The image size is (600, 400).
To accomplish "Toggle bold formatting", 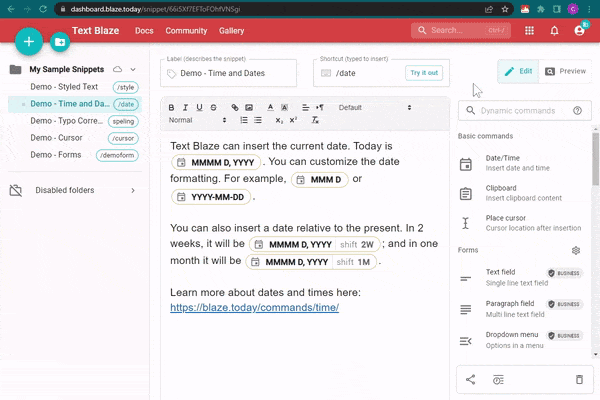I will (172, 107).
